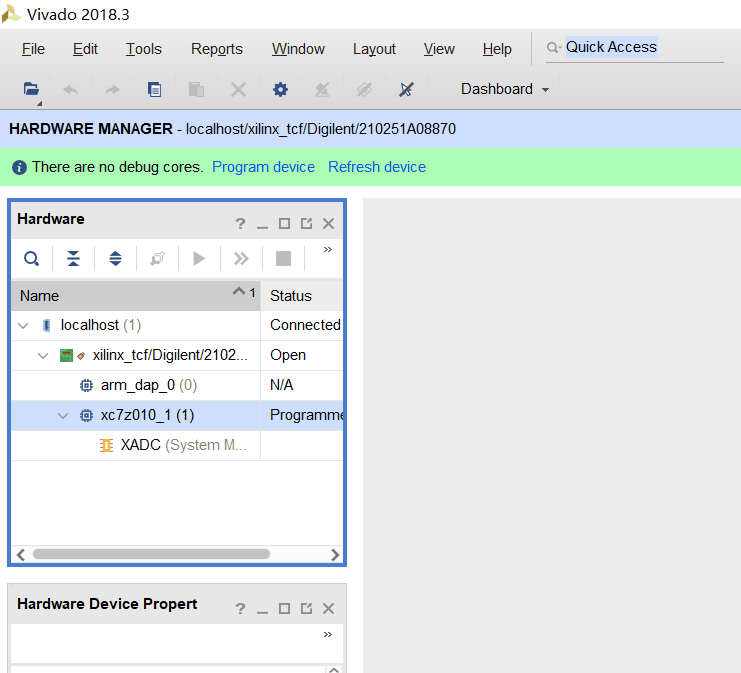
Task: Click the Collapse All icon in Hardware panel
Action: [x=73, y=259]
